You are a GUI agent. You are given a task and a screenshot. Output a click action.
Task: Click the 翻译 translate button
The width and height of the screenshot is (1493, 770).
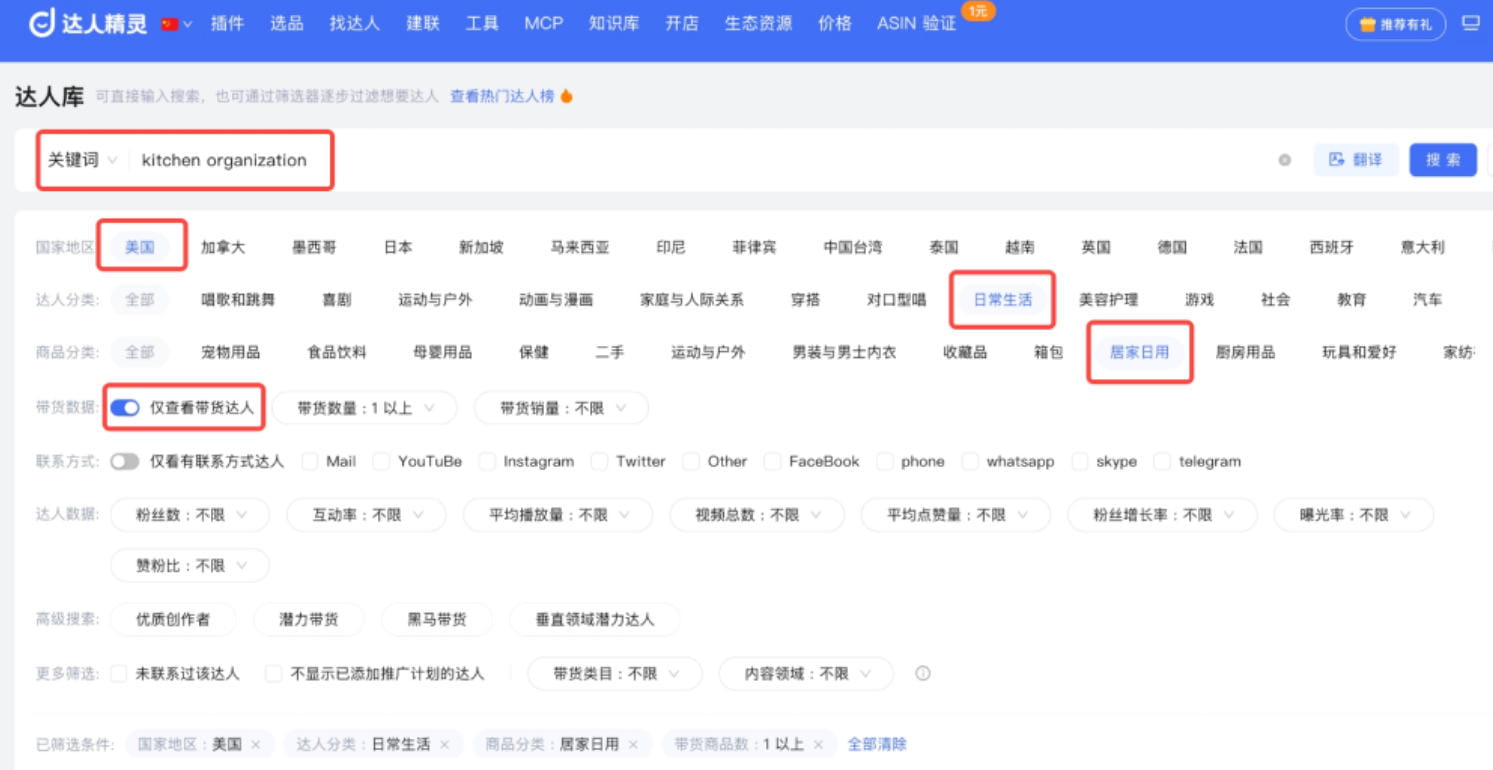point(1356,160)
